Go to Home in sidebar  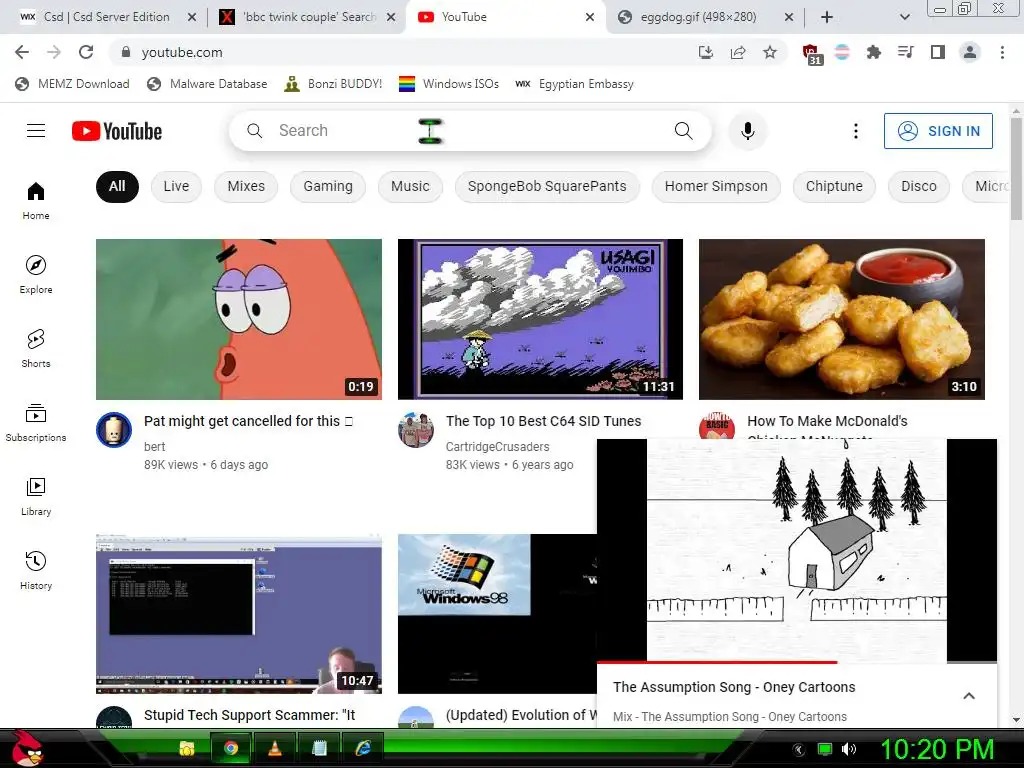36,201
